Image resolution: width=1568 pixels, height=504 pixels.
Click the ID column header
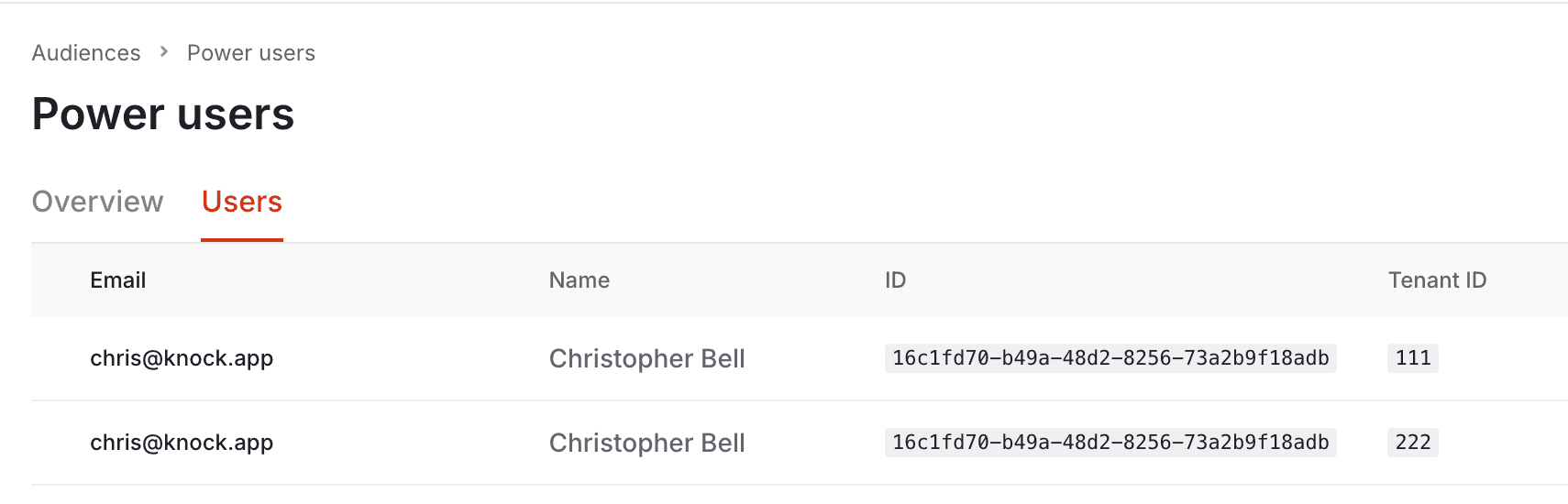895,280
